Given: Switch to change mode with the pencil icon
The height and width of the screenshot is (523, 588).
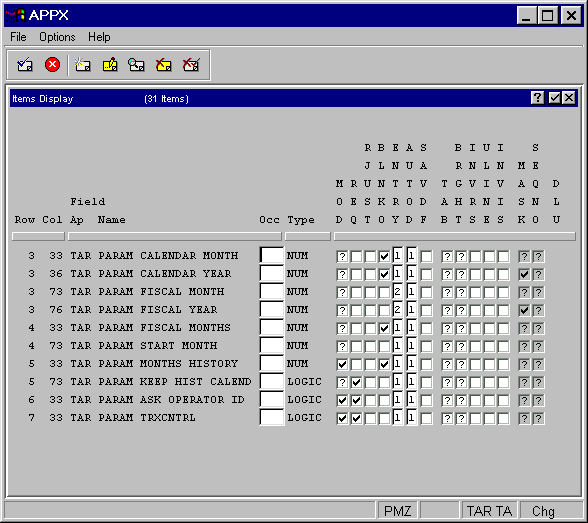Looking at the screenshot, I should [x=110, y=64].
